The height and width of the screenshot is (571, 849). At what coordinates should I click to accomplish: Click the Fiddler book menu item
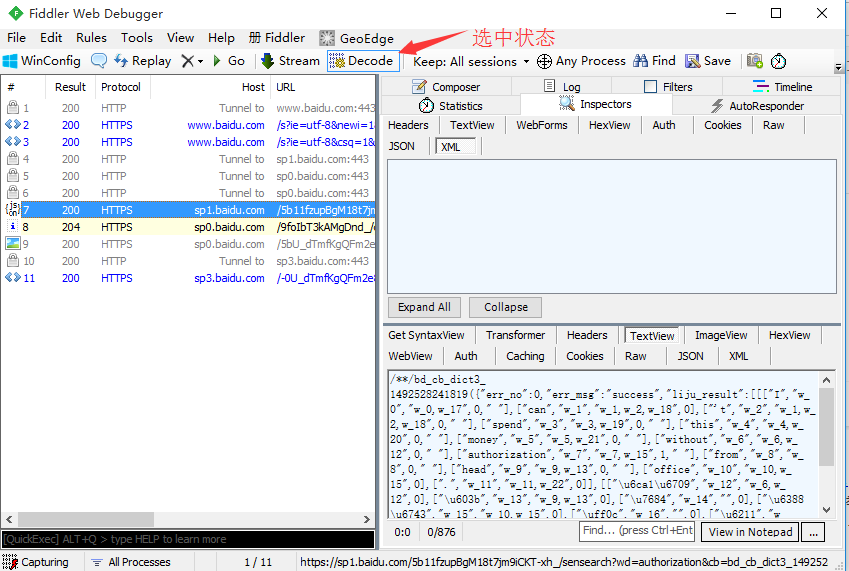(x=277, y=38)
